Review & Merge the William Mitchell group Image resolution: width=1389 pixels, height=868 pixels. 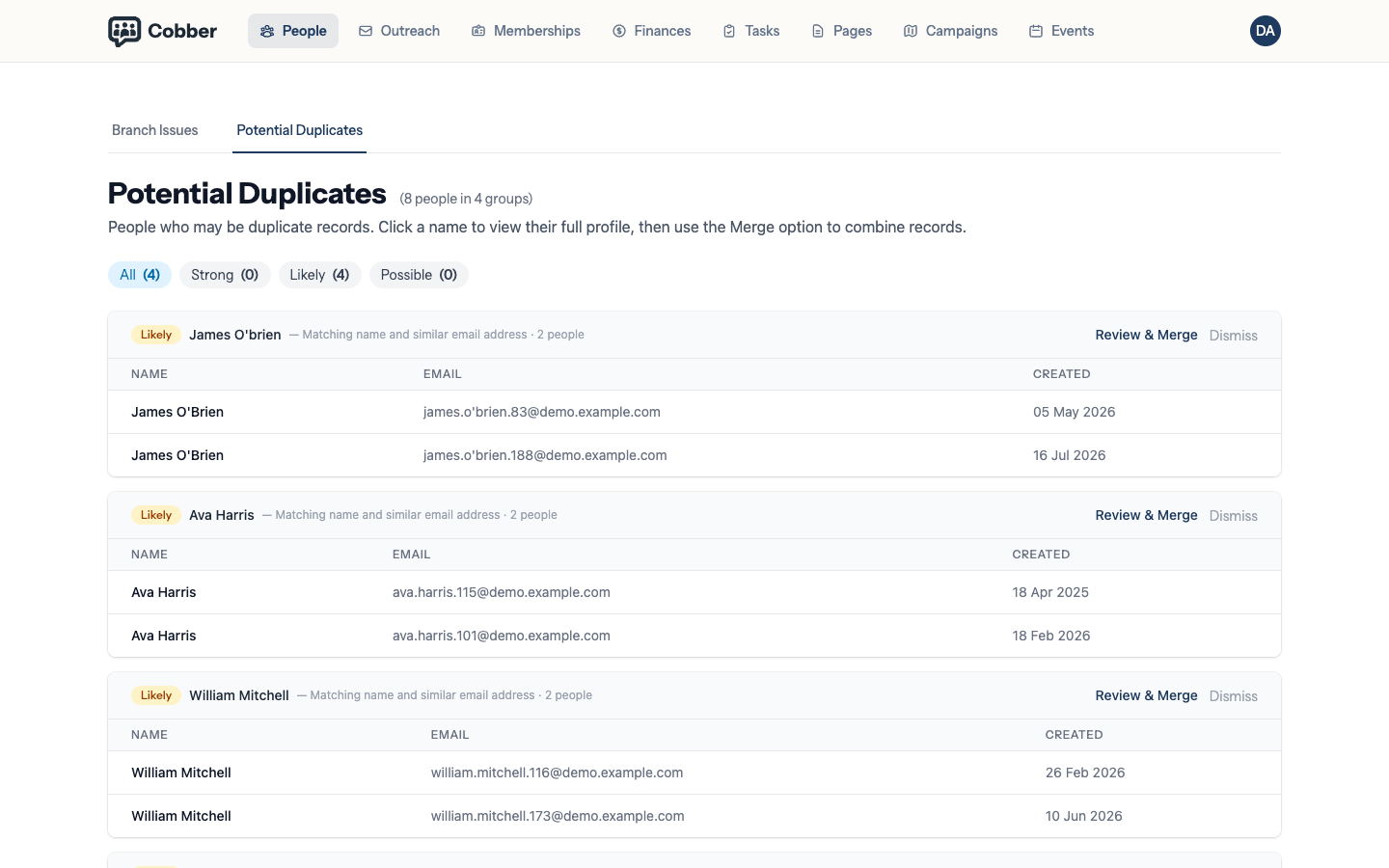coord(1146,695)
